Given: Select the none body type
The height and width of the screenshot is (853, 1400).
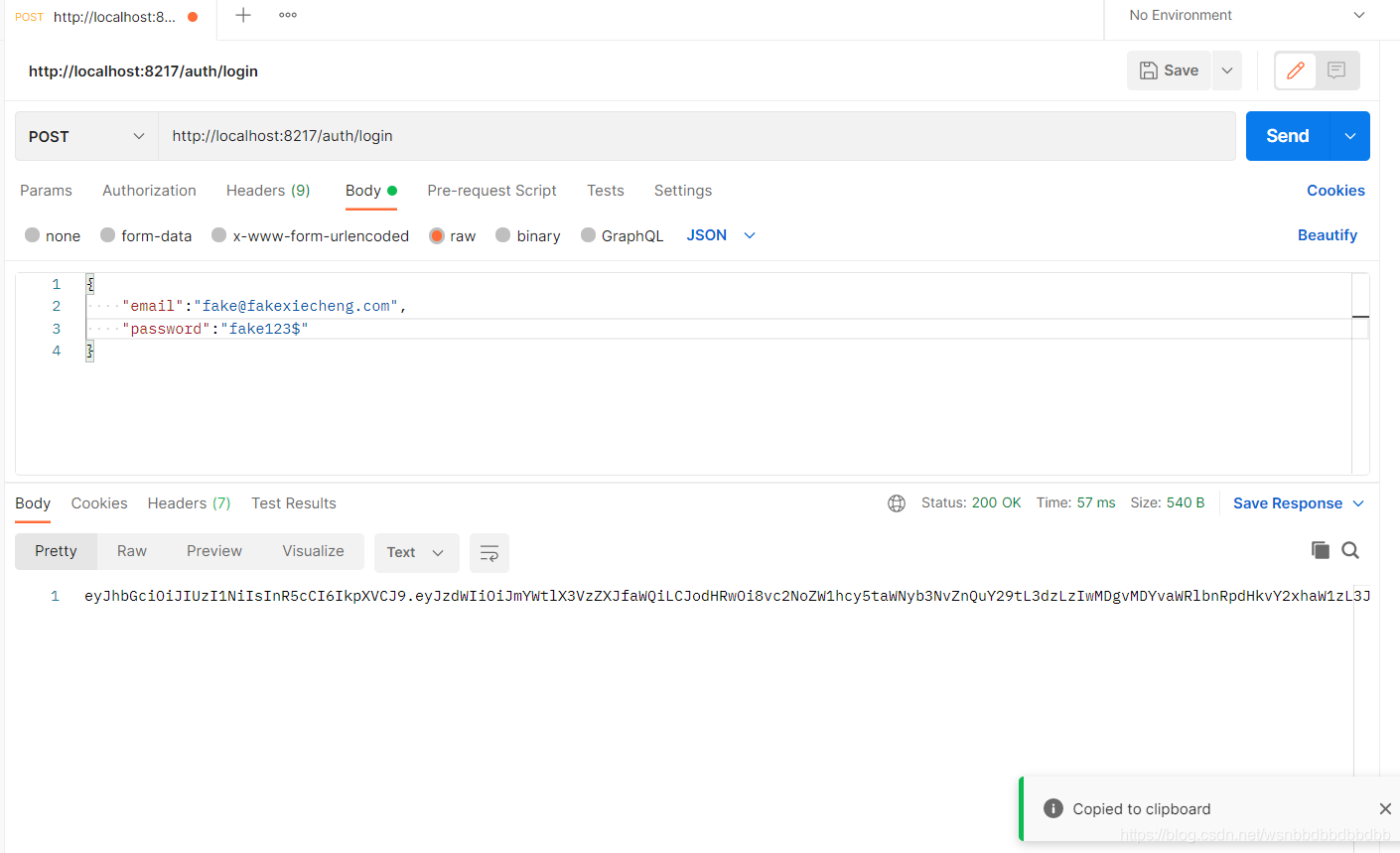Looking at the screenshot, I should (x=53, y=235).
